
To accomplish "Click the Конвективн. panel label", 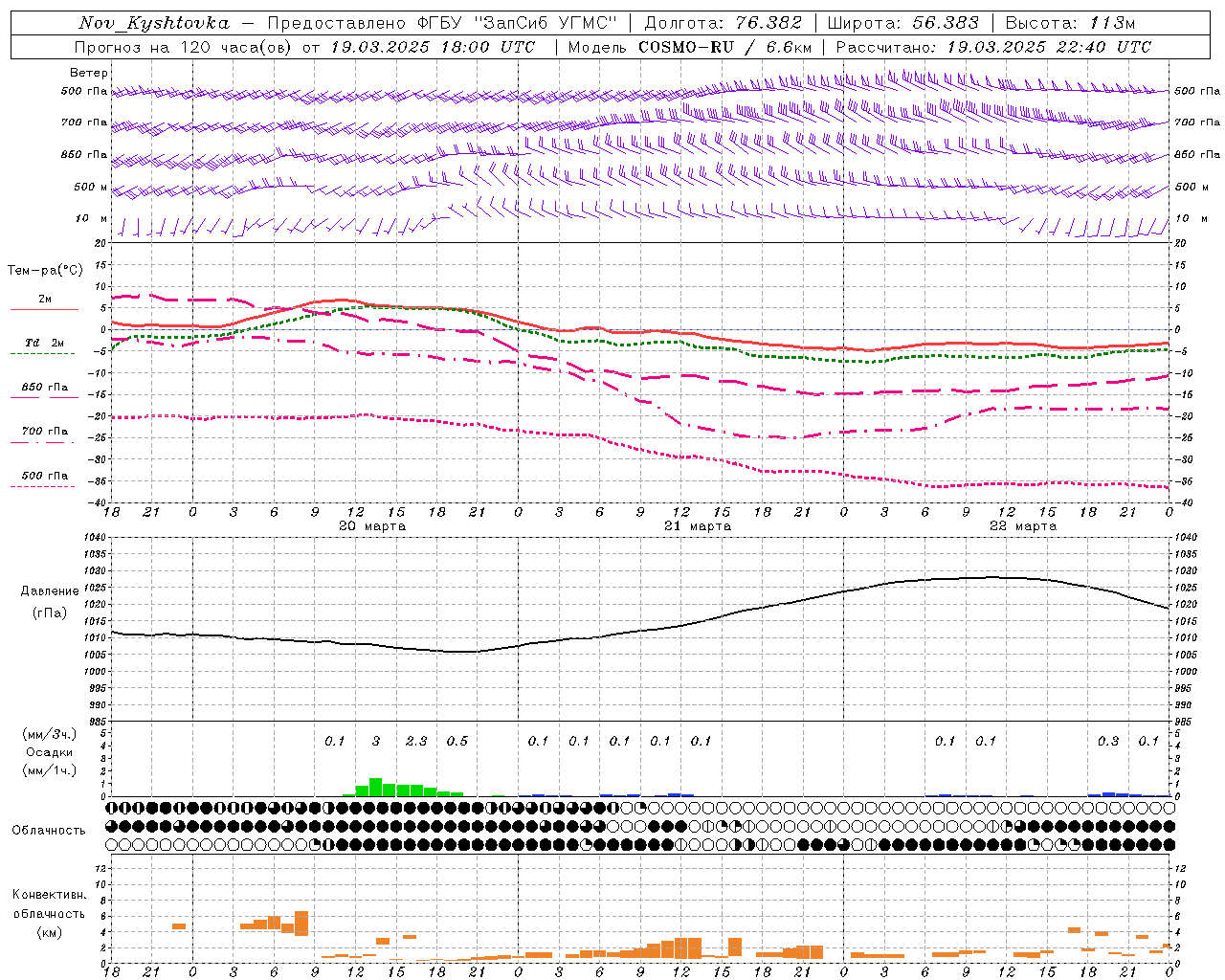I will pyautogui.click(x=49, y=895).
